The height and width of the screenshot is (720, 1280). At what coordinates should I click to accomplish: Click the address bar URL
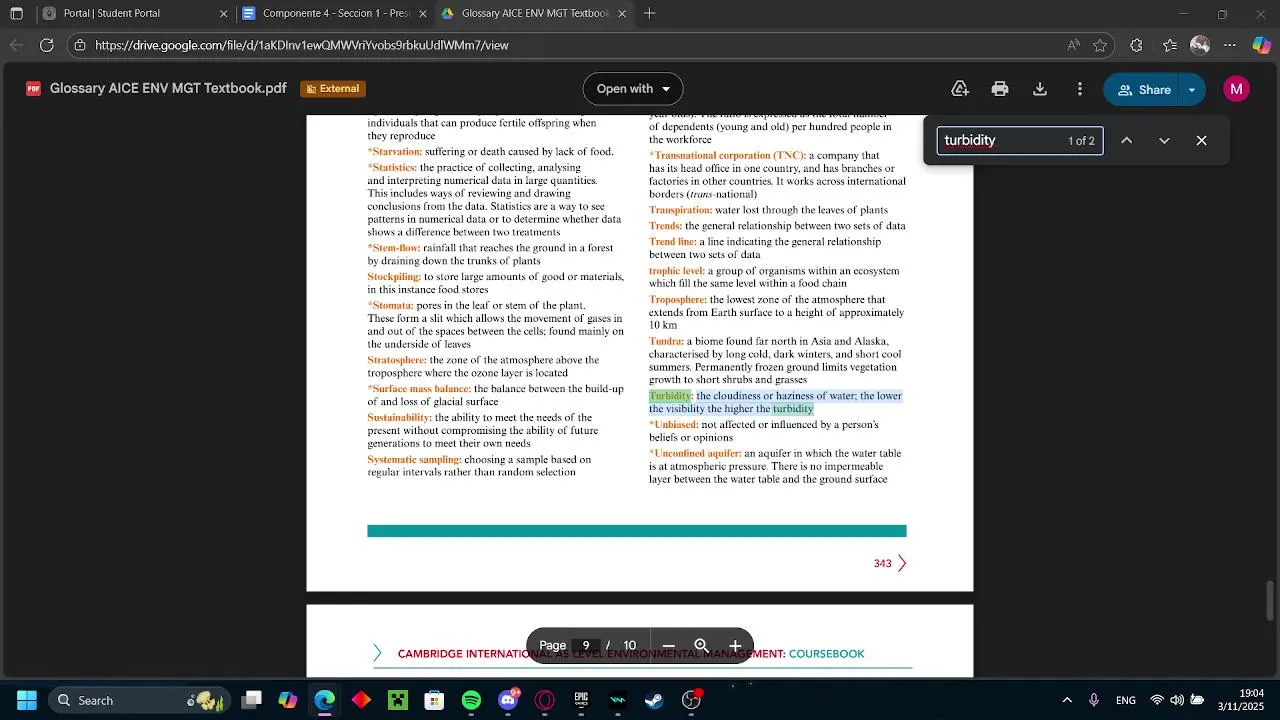click(302, 45)
